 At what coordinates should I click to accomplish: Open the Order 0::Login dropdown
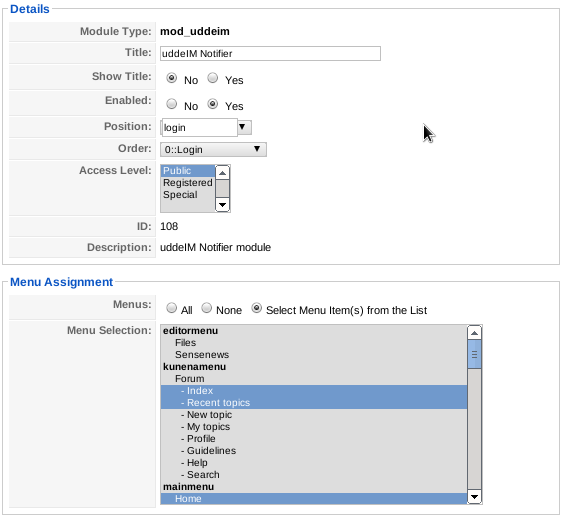213,149
